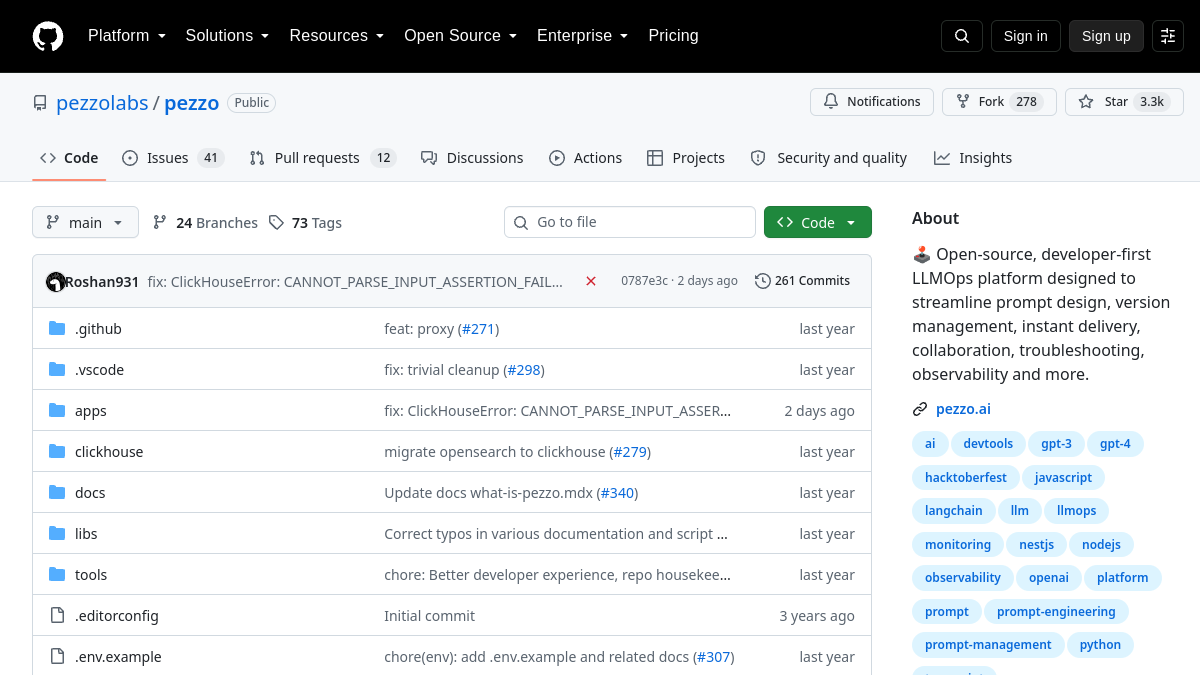1200x675 pixels.
Task: Select the nestjs topic tag
Action: tap(1036, 545)
